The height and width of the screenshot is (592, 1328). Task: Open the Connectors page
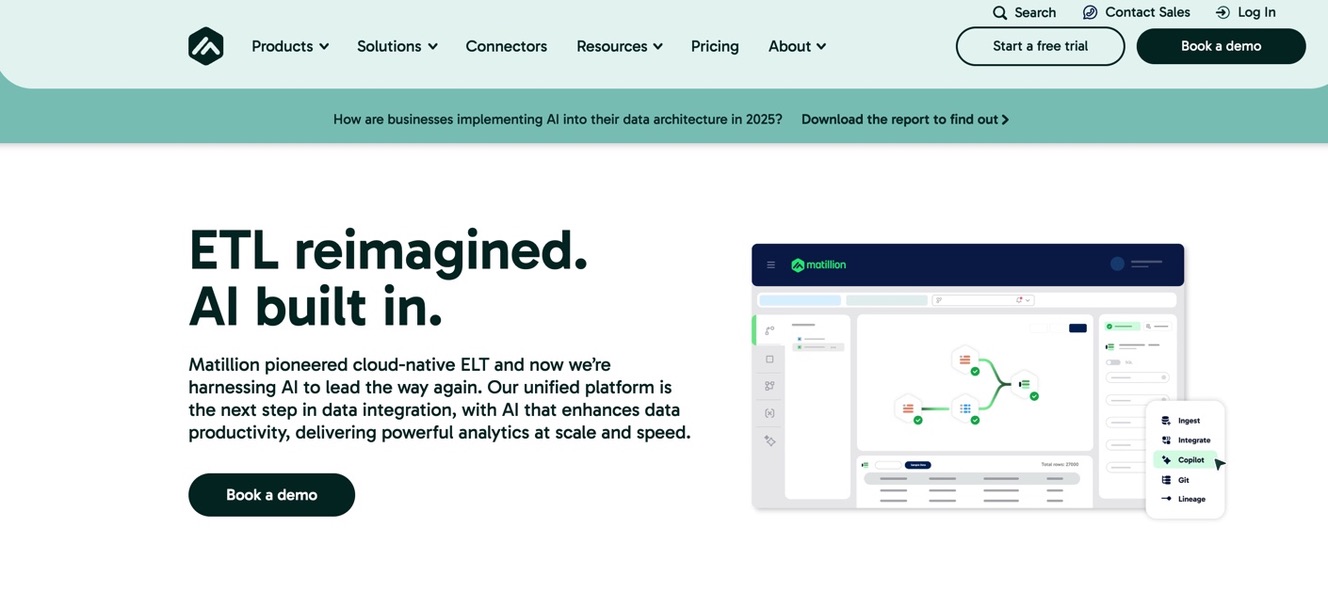pos(506,46)
